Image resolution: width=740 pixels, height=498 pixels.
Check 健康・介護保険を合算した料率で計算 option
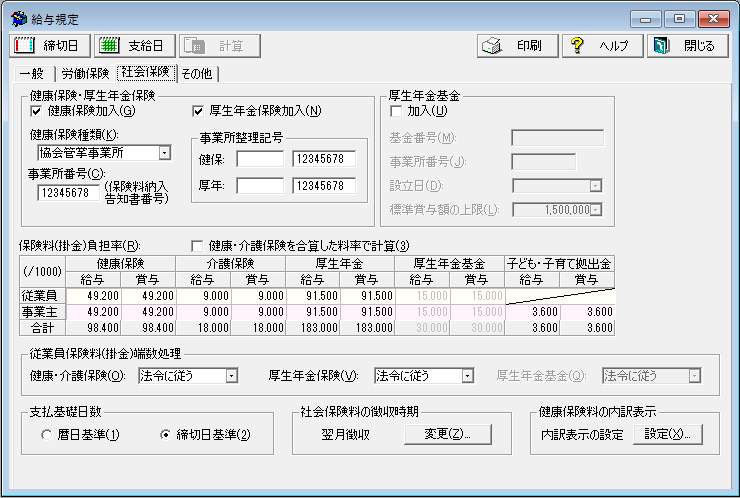coord(197,246)
